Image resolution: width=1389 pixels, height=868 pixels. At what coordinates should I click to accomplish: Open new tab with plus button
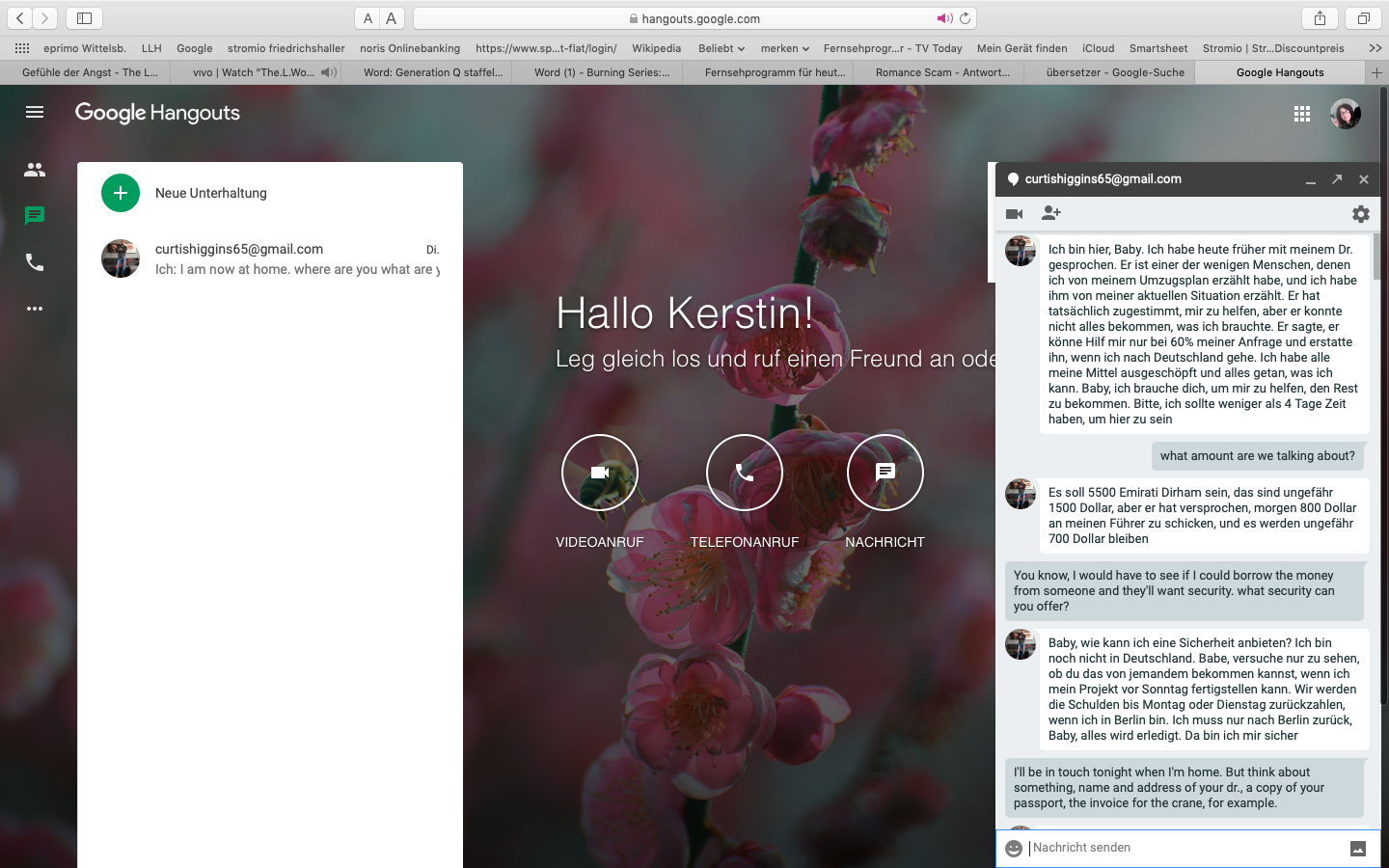(1377, 72)
